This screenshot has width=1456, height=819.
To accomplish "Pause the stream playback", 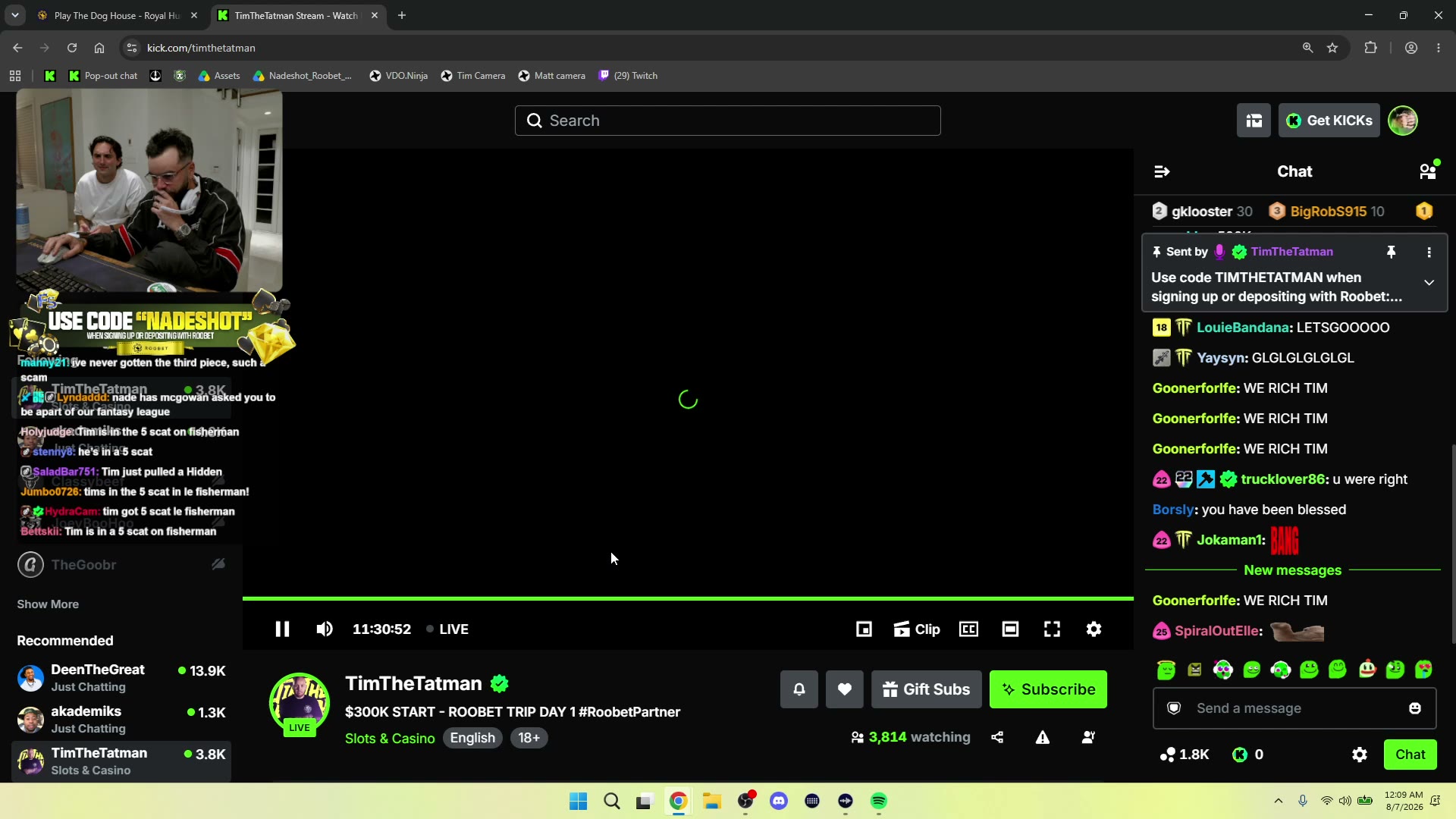I will [282, 629].
